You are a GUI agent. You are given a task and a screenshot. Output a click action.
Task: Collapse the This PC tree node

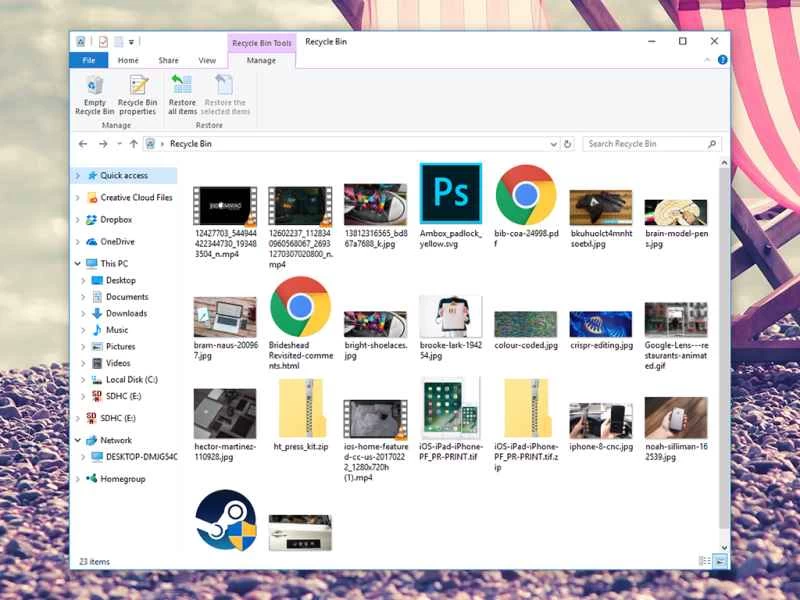click(76, 263)
